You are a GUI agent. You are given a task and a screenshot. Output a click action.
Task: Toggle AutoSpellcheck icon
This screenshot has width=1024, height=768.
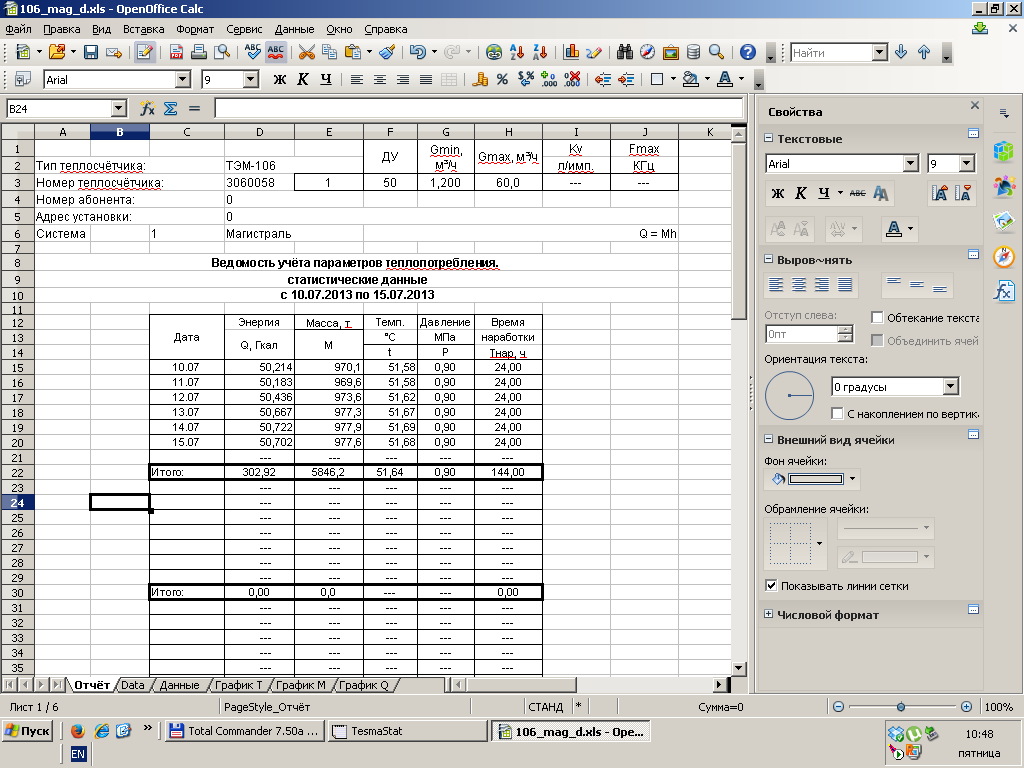tap(276, 52)
